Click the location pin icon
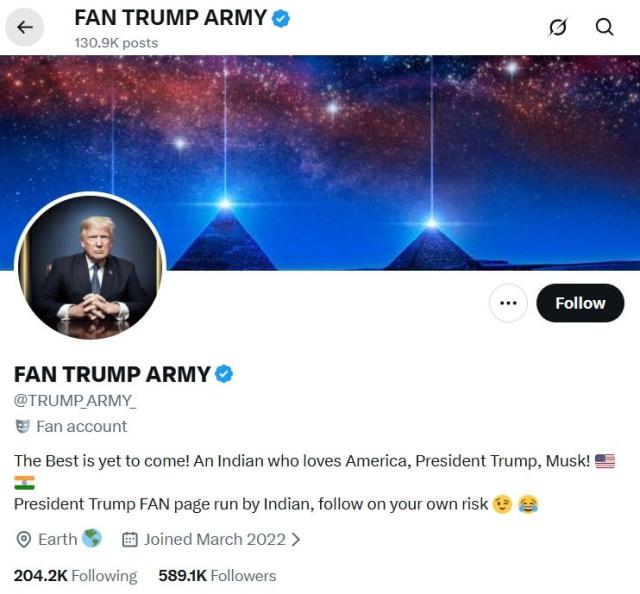Viewport: 640px width, 594px height. 24,540
